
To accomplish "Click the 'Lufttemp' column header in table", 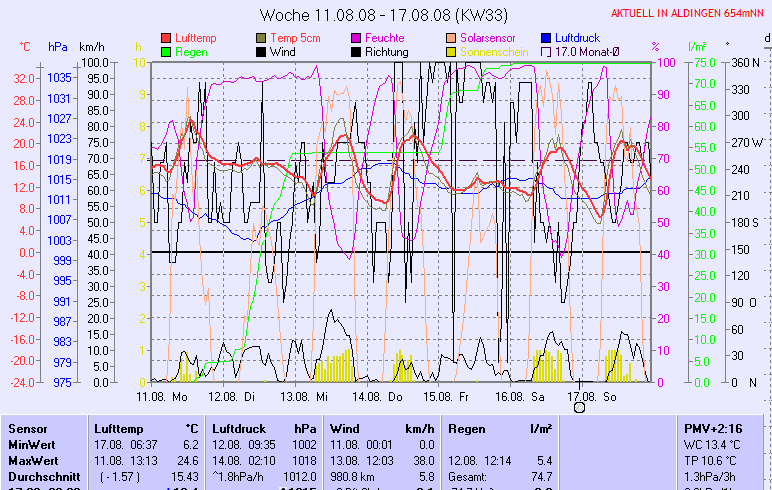I will 118,428.
